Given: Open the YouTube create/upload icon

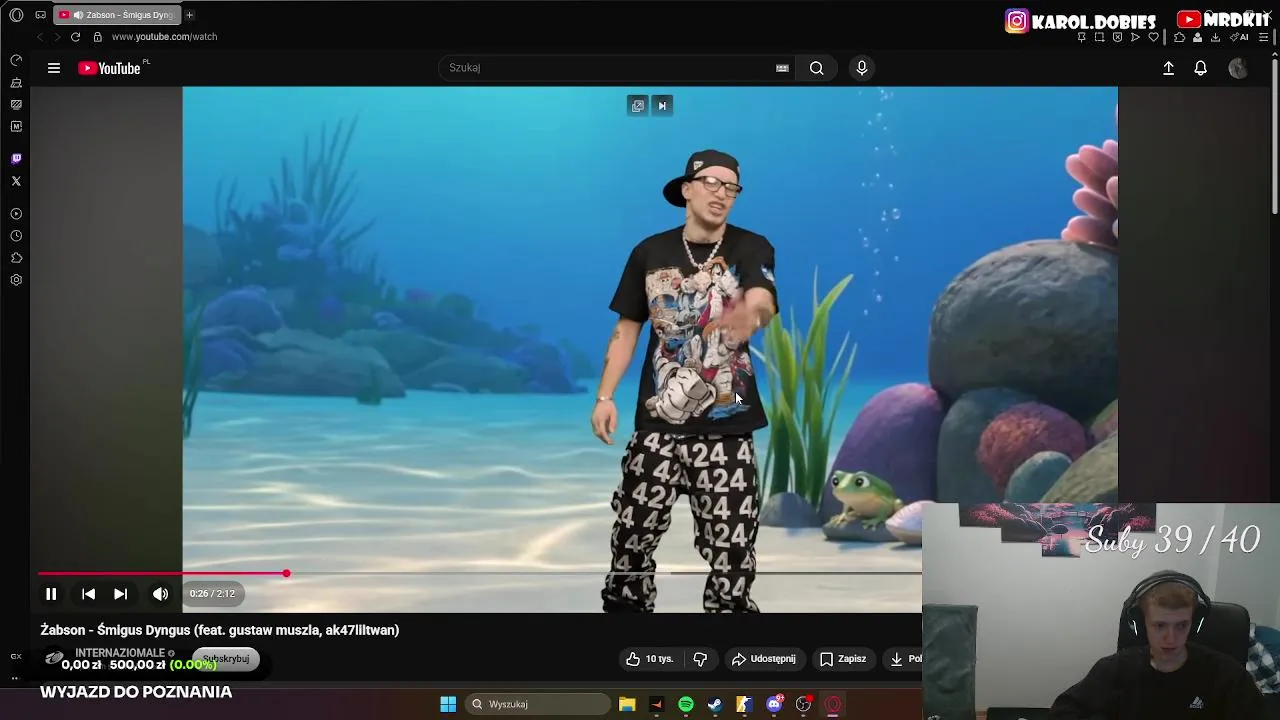Looking at the screenshot, I should [1168, 68].
